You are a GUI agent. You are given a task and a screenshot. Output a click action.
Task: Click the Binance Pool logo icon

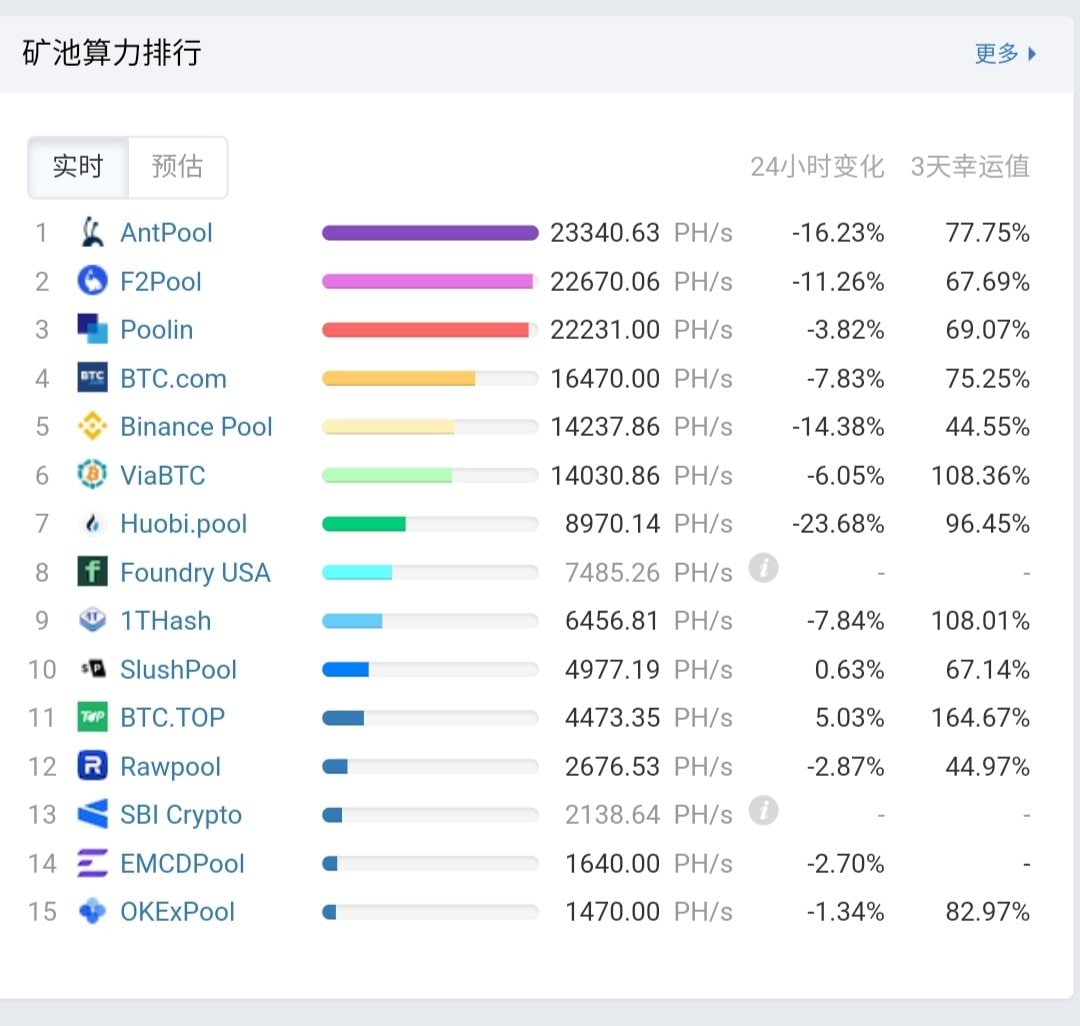(92, 427)
